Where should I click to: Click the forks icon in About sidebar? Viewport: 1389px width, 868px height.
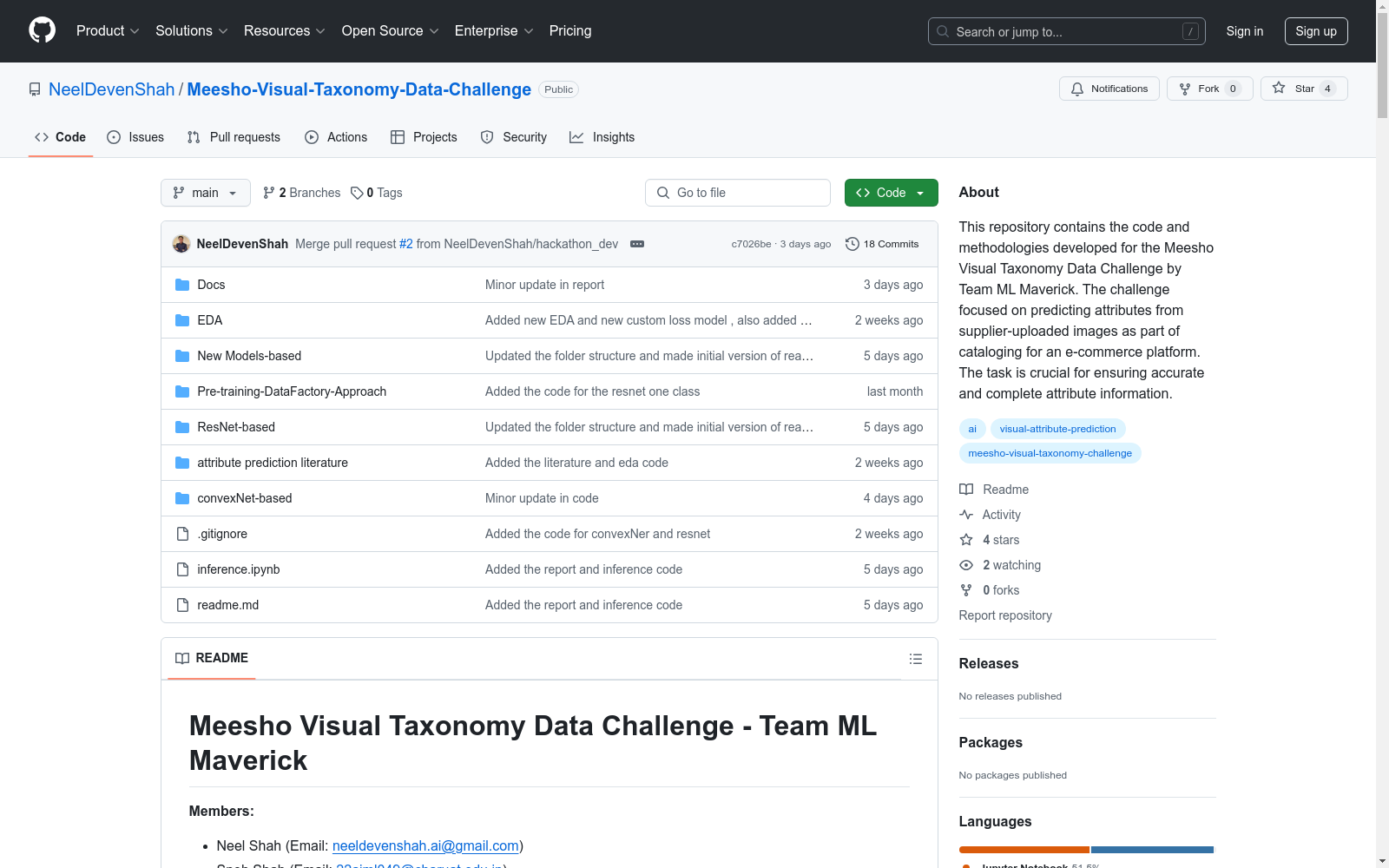pyautogui.click(x=966, y=590)
